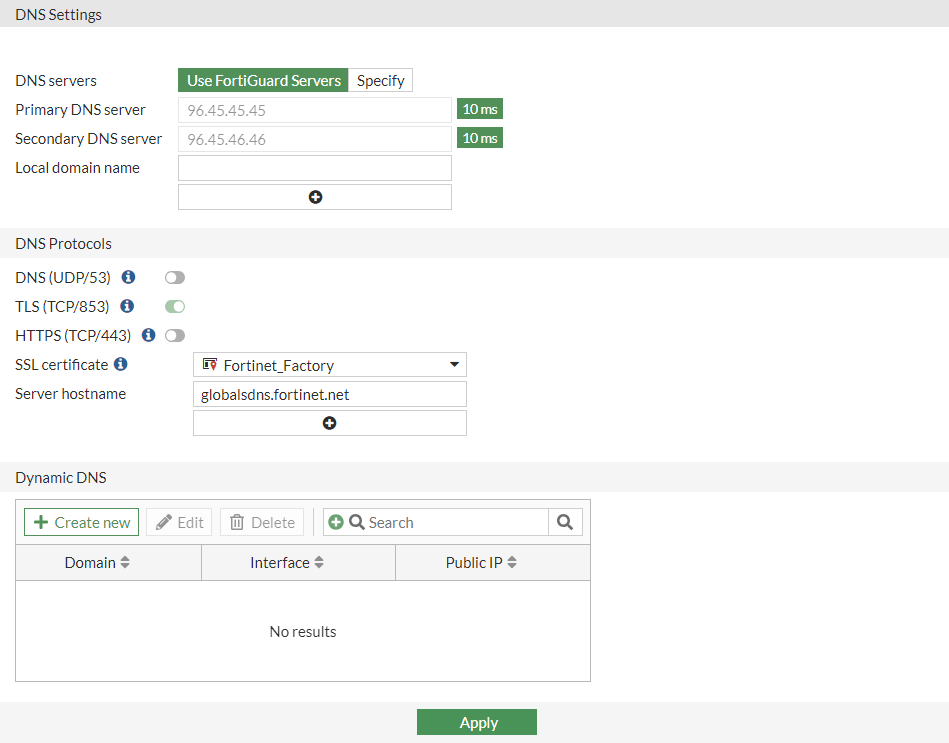Click the Apply button
This screenshot has height=743, width=949.
pyautogui.click(x=477, y=721)
